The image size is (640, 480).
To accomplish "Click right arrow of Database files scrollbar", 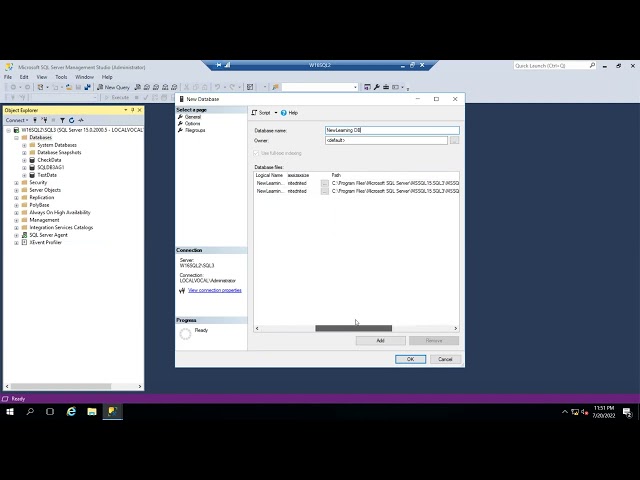I will pos(456,328).
